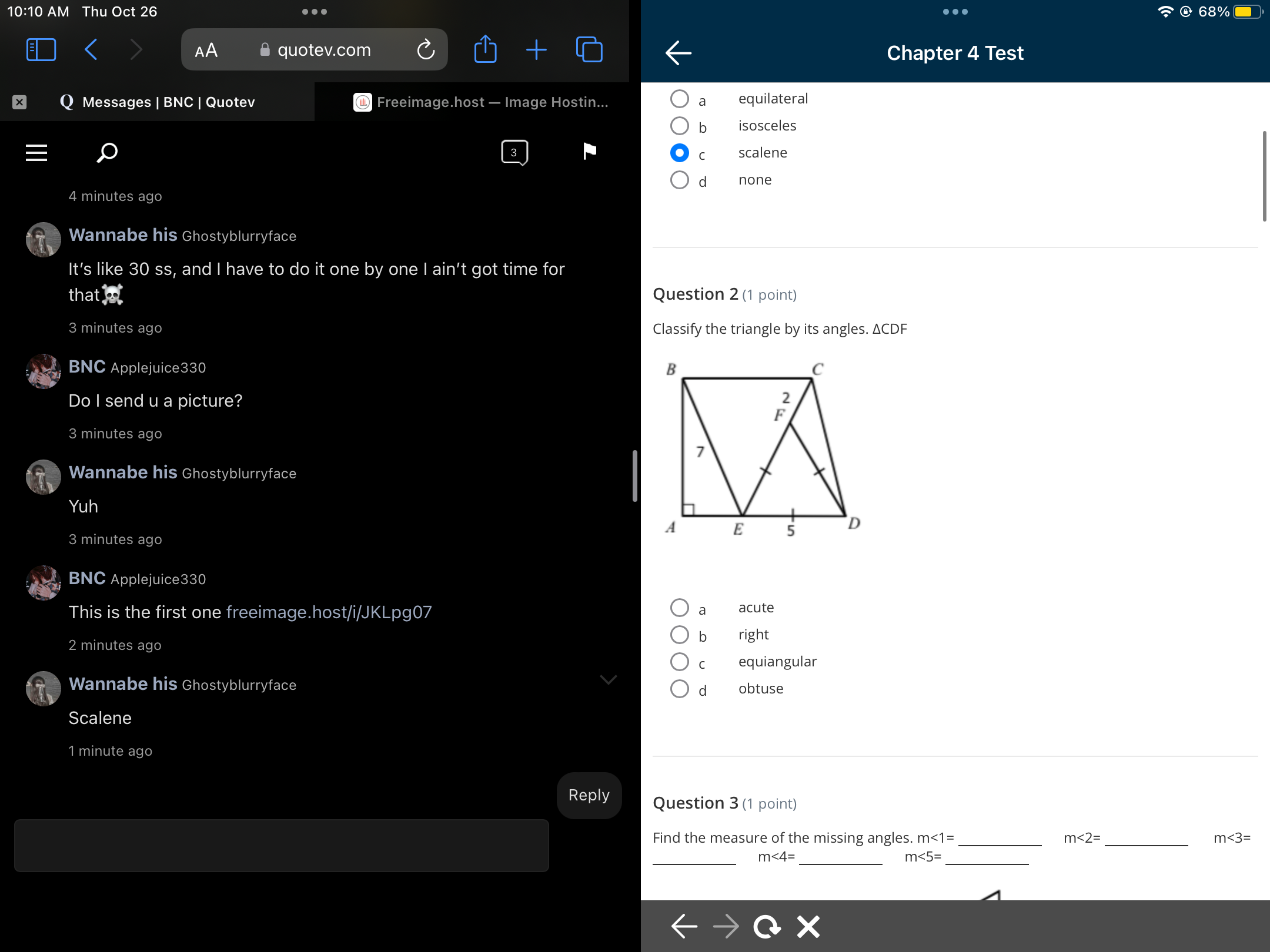This screenshot has height=952, width=1270.
Task: Open the freeimage.host/i/JKLpg07 link
Action: [329, 612]
